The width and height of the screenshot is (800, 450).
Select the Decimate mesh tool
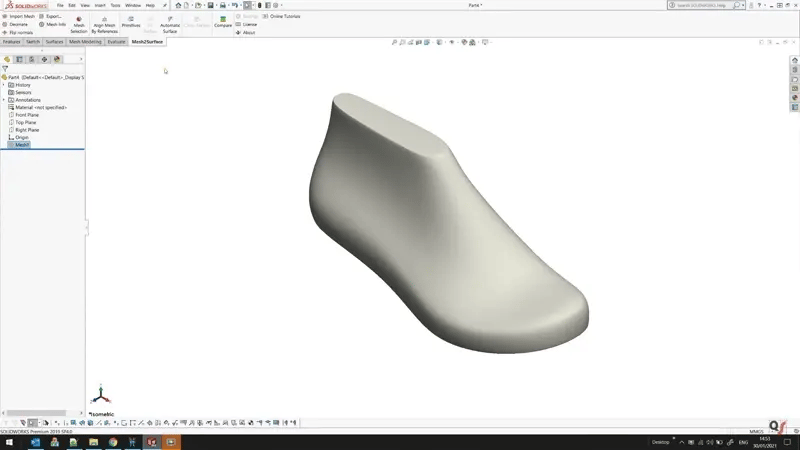click(18, 24)
